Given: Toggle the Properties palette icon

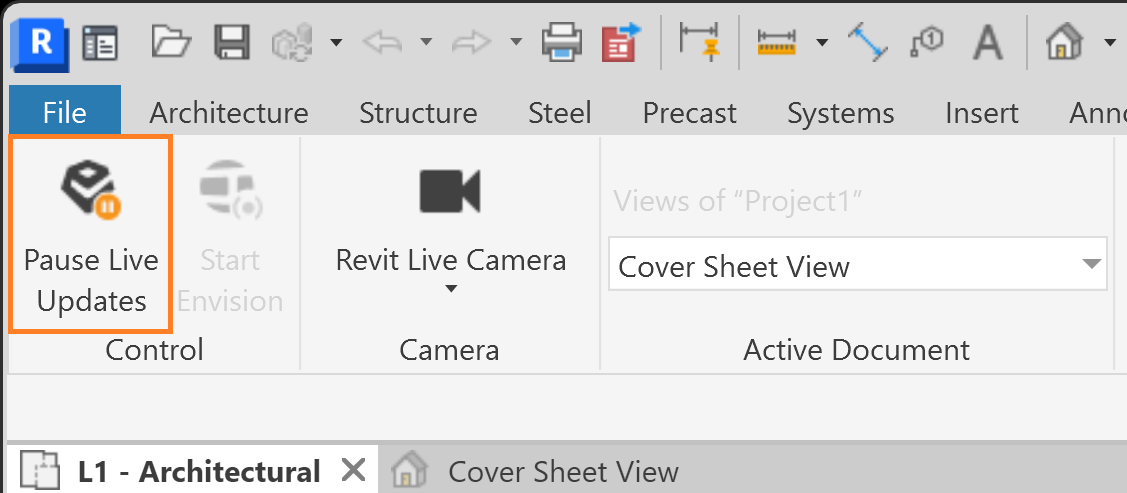Looking at the screenshot, I should click(x=100, y=44).
